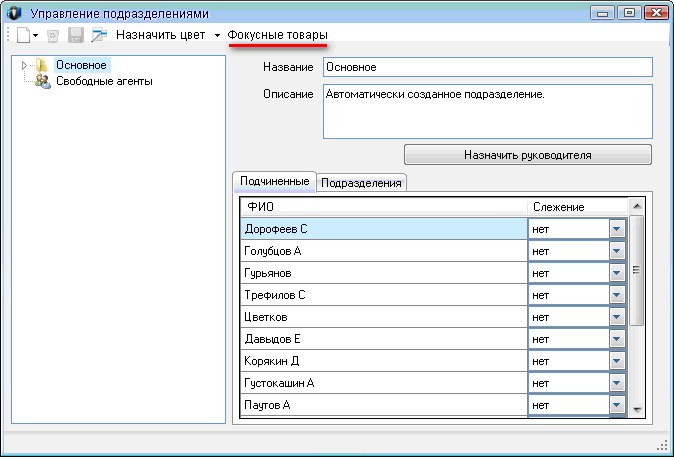Click the table scrollbar down arrow

pos(637,409)
